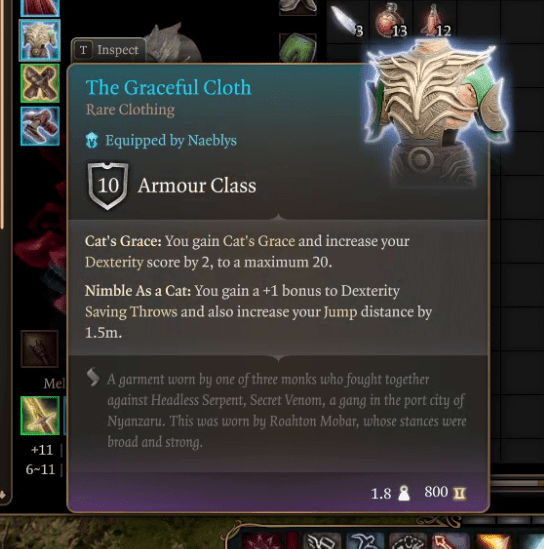Select the boots equipment slot
Viewport: 544px width, 549px height.
point(40,126)
